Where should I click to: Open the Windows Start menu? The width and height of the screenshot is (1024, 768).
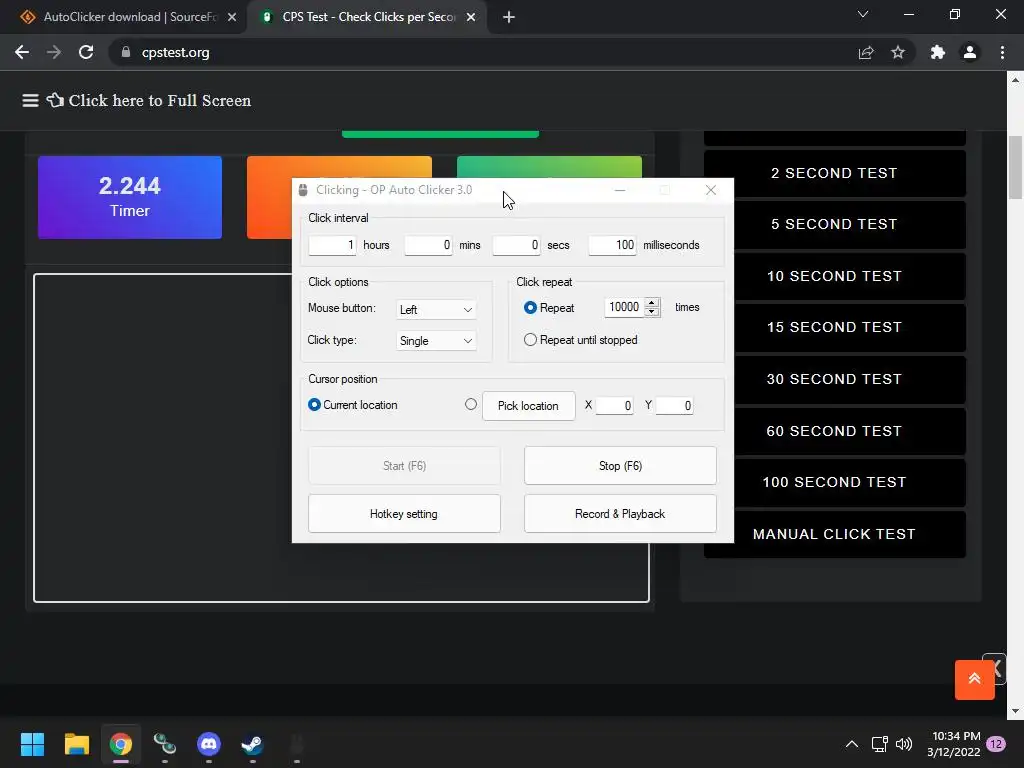tap(32, 744)
